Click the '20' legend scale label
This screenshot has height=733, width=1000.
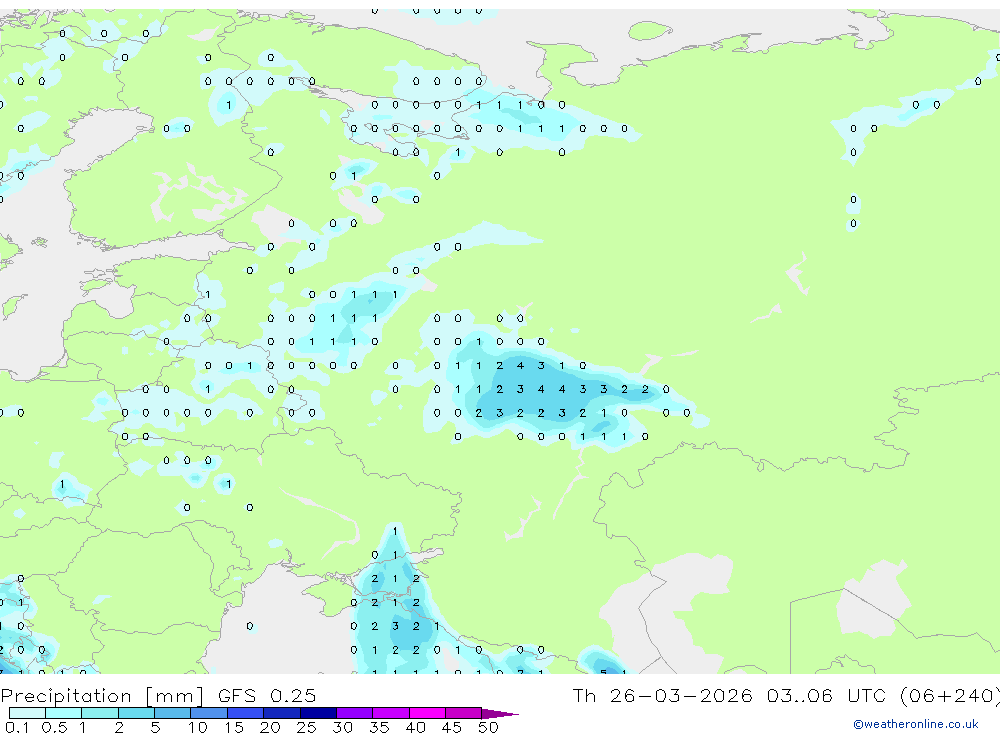tap(270, 727)
